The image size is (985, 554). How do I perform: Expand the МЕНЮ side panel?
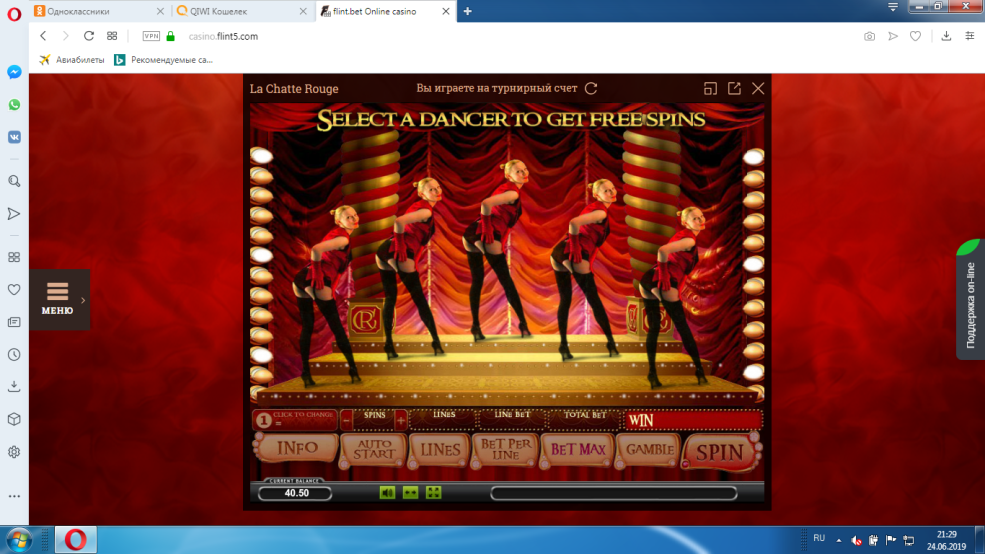59,299
